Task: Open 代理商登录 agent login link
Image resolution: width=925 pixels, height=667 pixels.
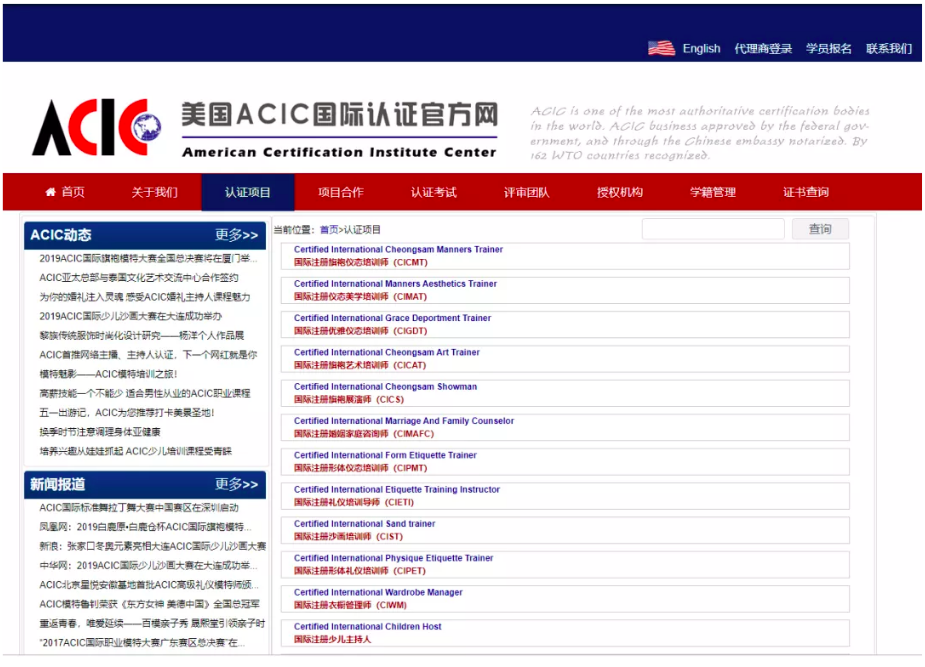Action: point(763,48)
